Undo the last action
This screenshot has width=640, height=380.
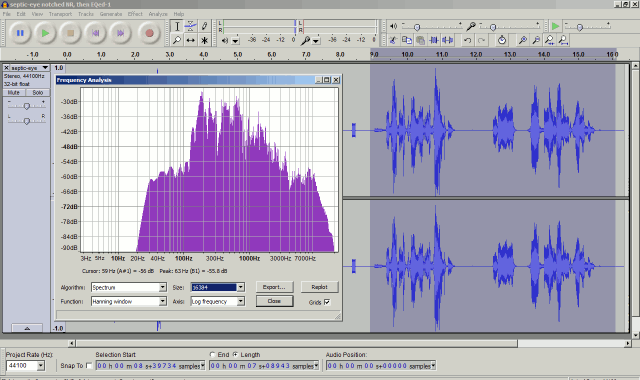tap(468, 40)
